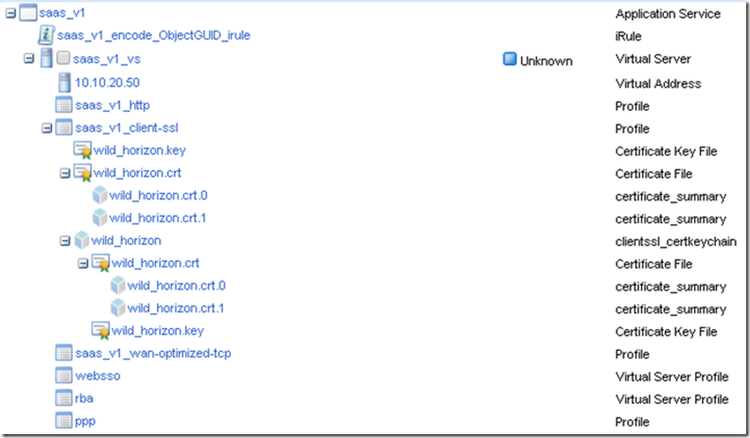Open the wild_horizon.key link directly under saas_v1_client-ssl
This screenshot has height=438, width=750.
[140, 151]
